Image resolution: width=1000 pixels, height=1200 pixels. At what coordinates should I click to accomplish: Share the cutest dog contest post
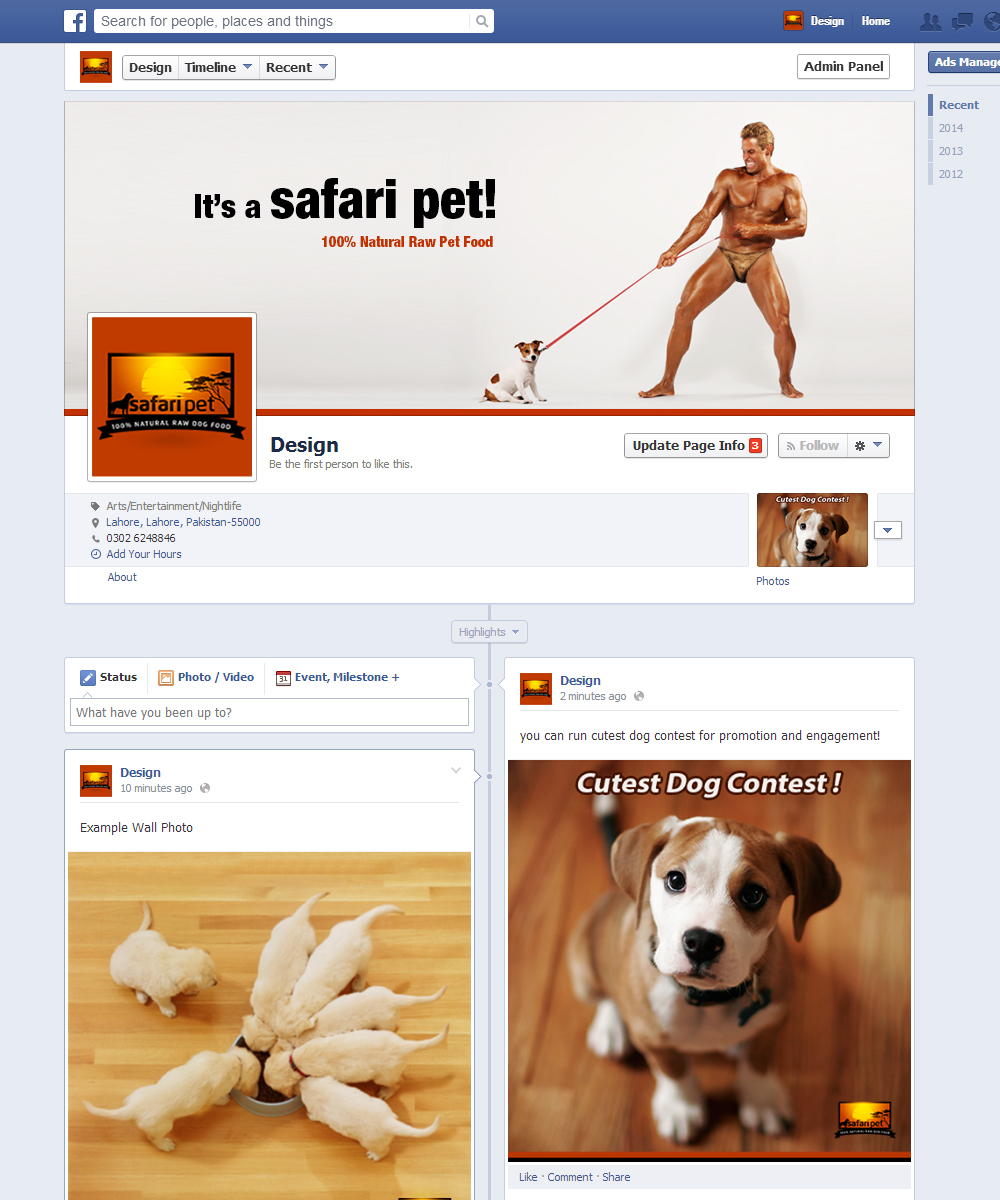tap(616, 1177)
